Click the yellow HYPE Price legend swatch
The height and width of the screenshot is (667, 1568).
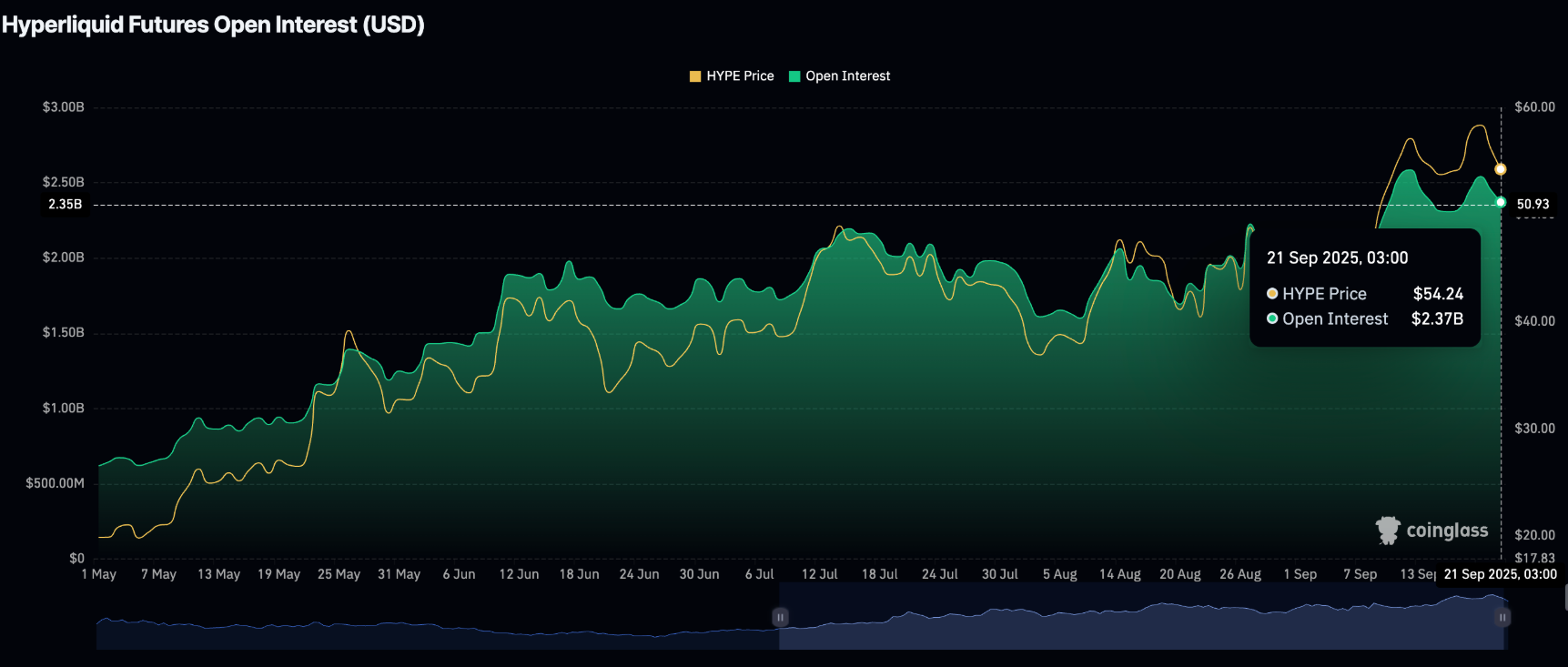(x=695, y=76)
